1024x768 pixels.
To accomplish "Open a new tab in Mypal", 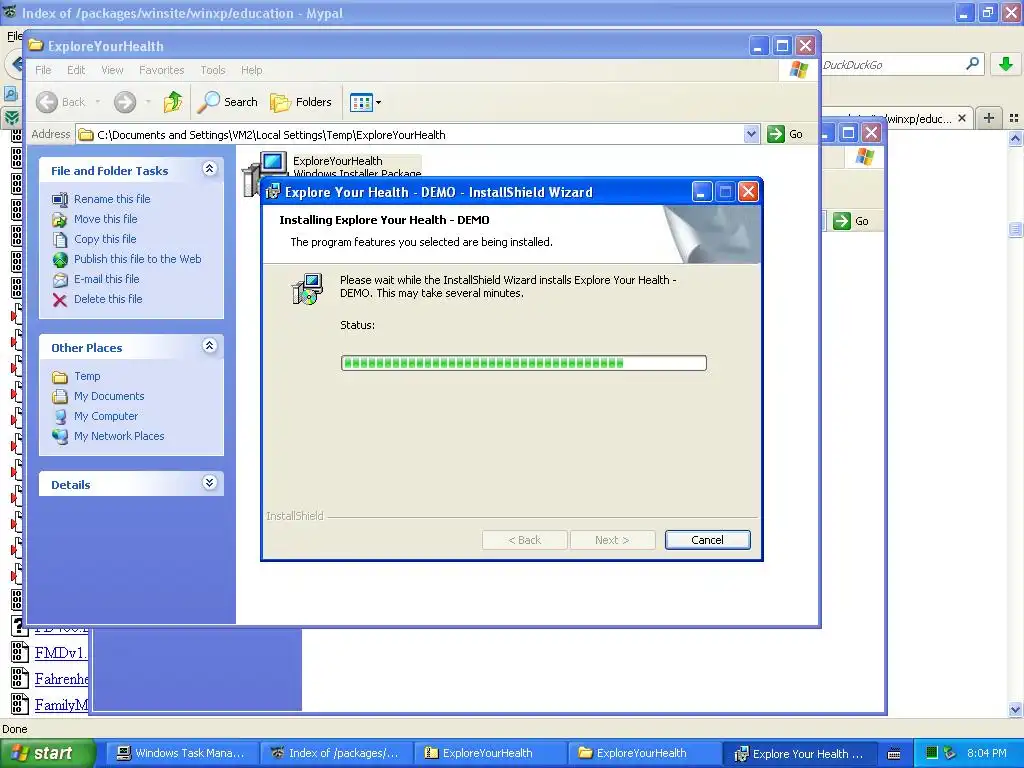I will pyautogui.click(x=989, y=118).
